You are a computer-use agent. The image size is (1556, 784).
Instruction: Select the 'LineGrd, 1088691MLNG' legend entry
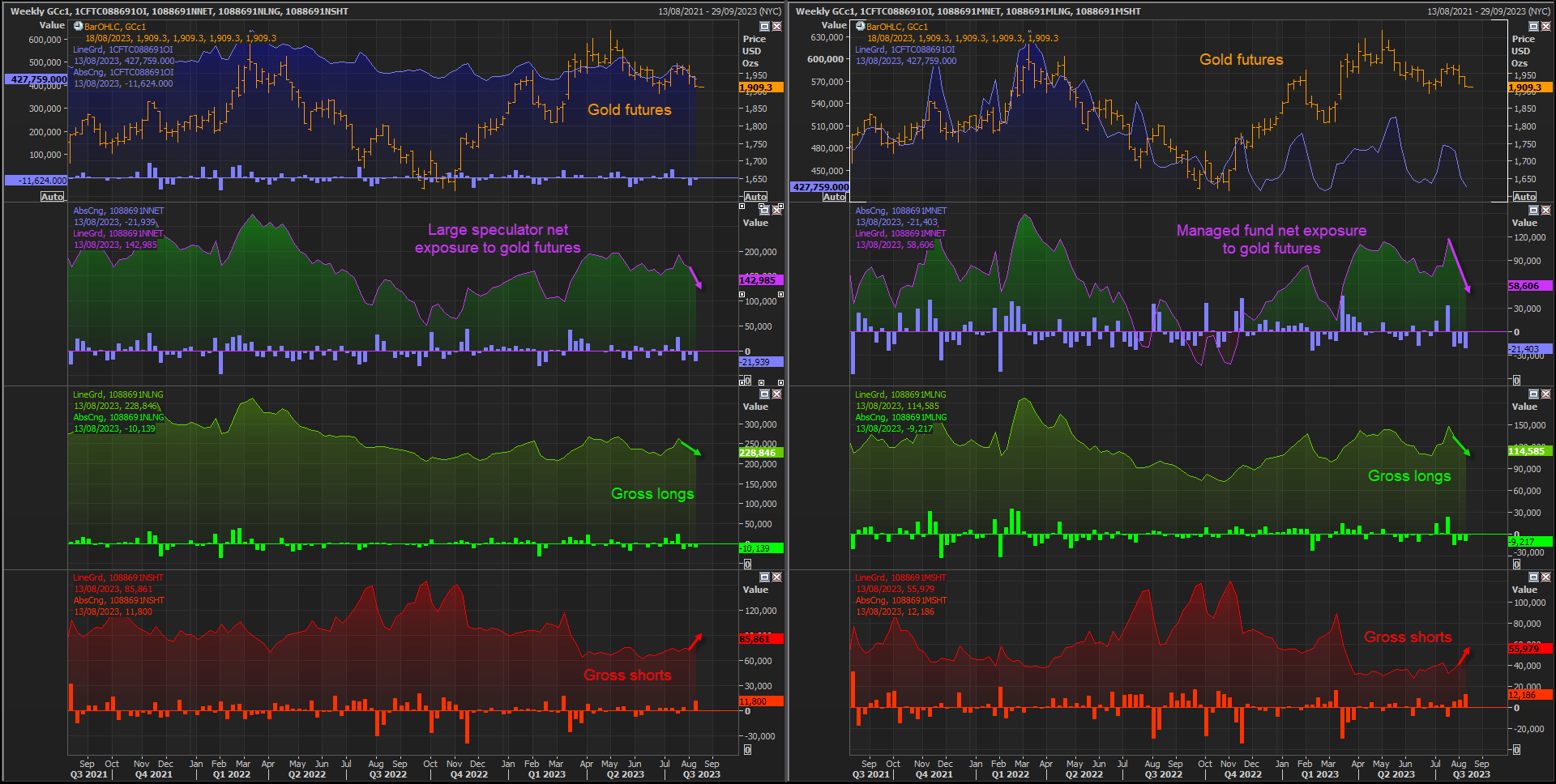[x=900, y=394]
